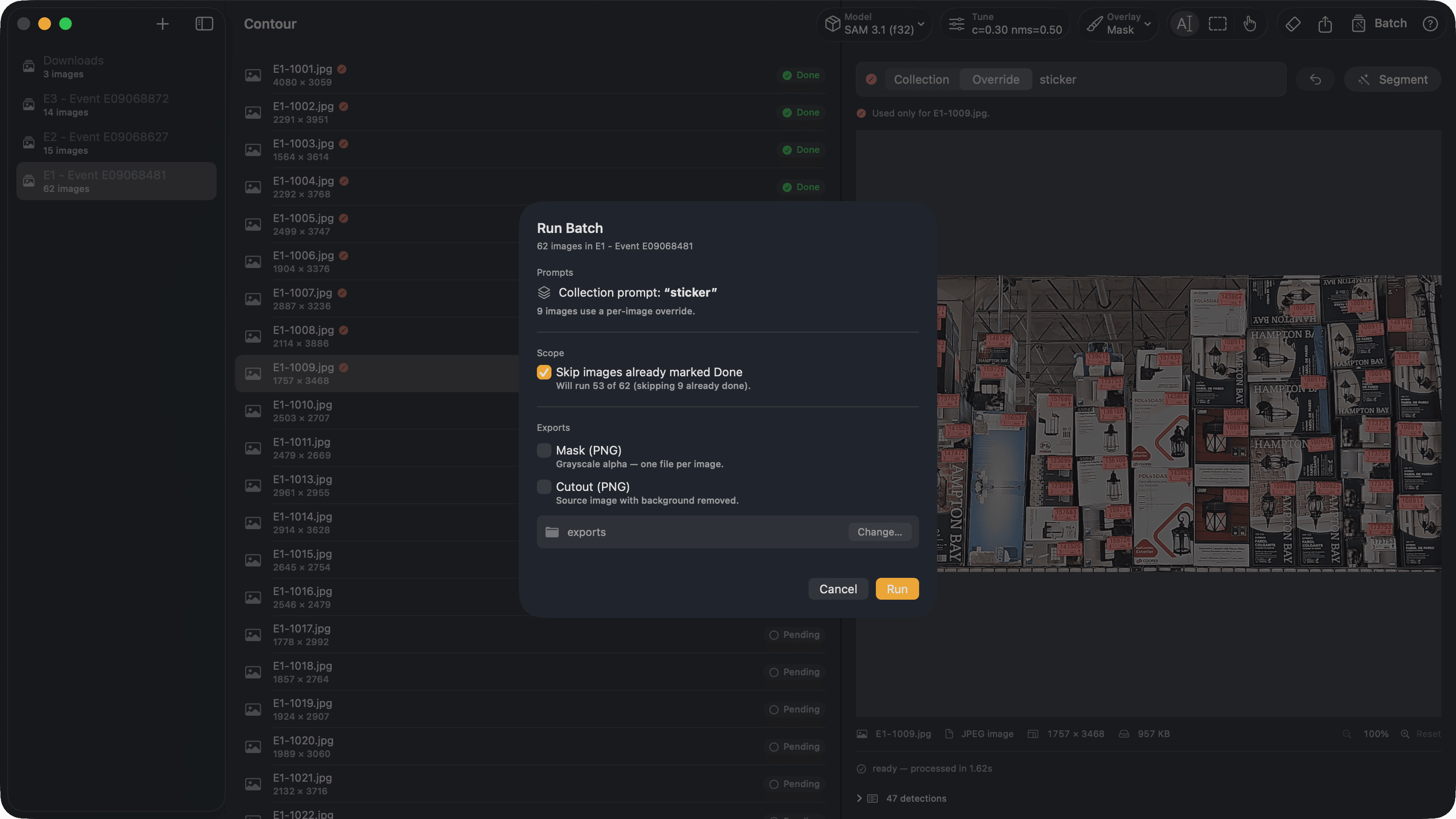Click the Done status on E1-1001.jpg
1456x819 pixels.
point(801,75)
